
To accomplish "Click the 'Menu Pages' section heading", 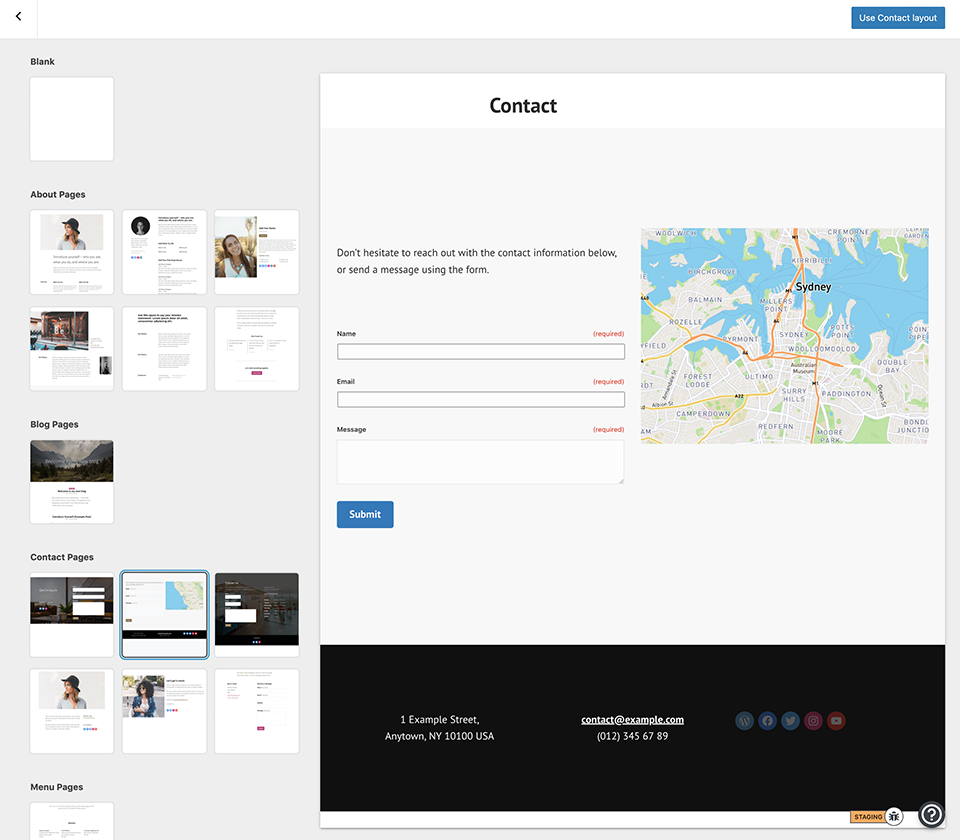I will pos(57,787).
